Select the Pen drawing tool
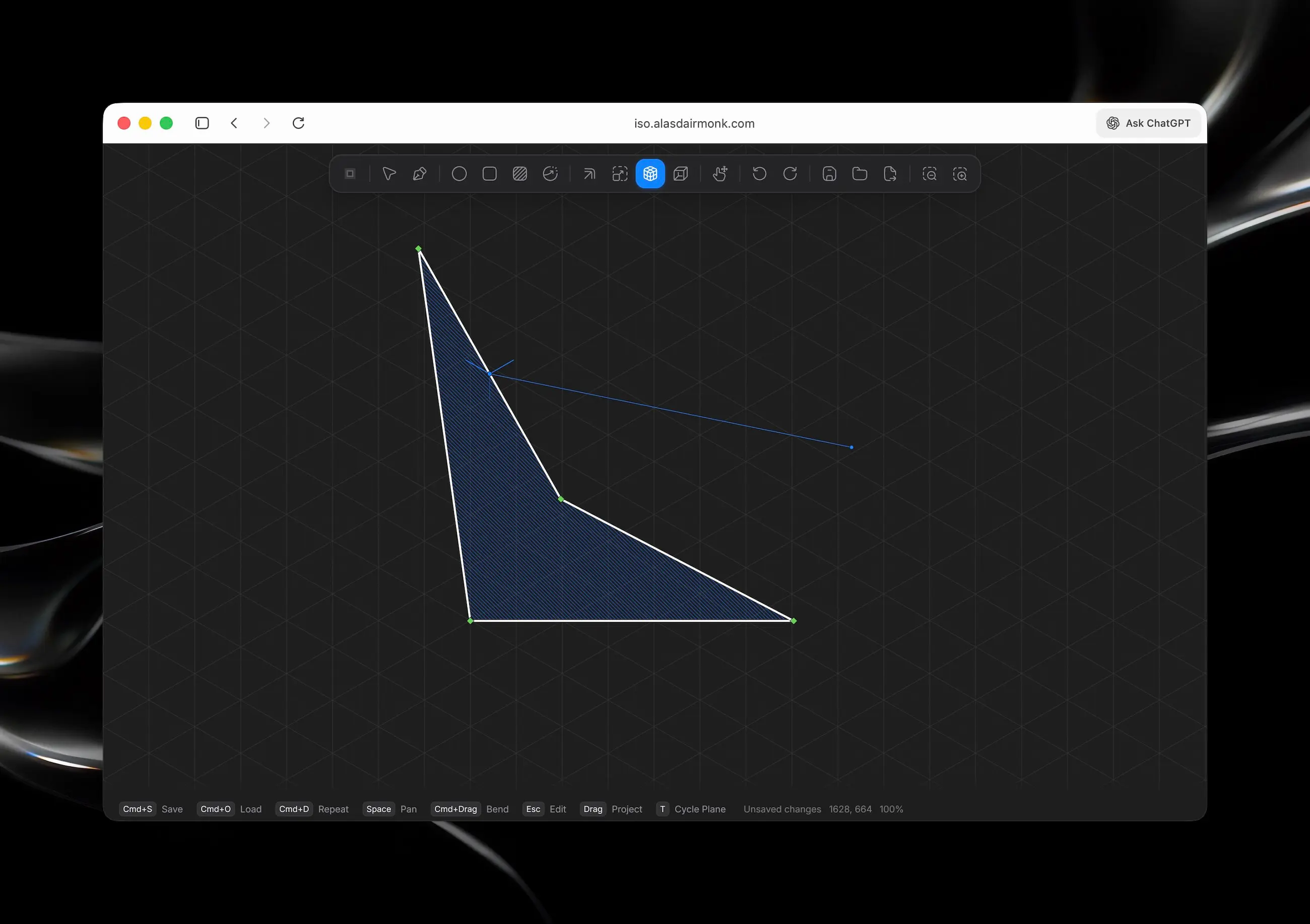1310x924 pixels. (419, 173)
